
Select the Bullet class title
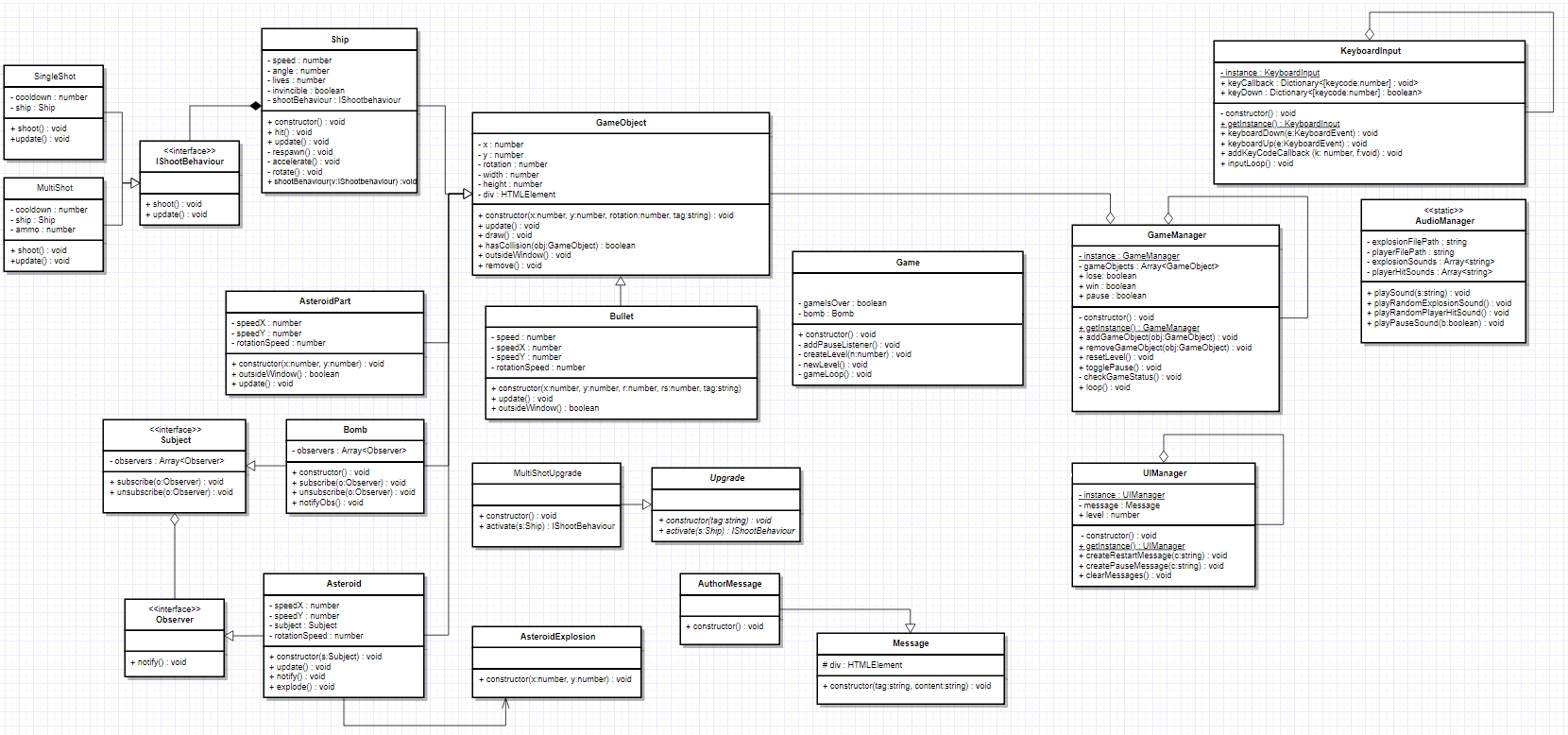(x=622, y=316)
